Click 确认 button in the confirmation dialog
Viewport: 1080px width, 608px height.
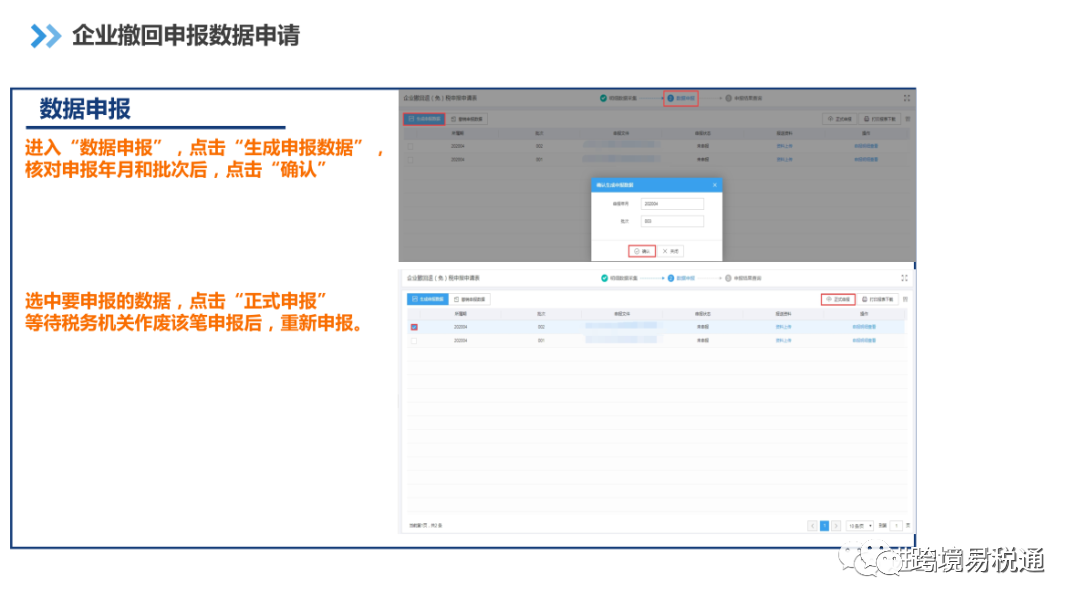642,251
